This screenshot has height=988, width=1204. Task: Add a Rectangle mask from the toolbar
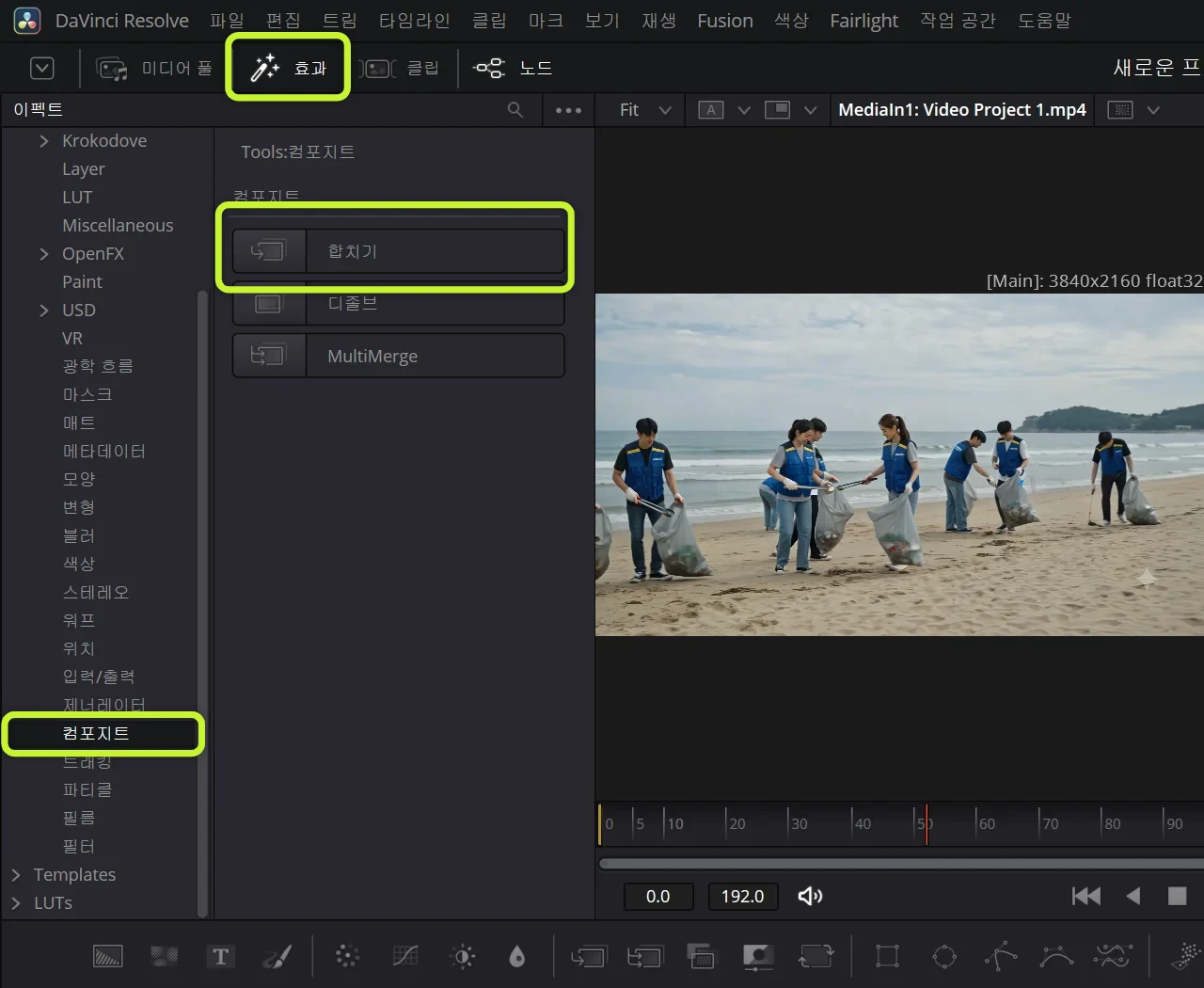tap(887, 957)
